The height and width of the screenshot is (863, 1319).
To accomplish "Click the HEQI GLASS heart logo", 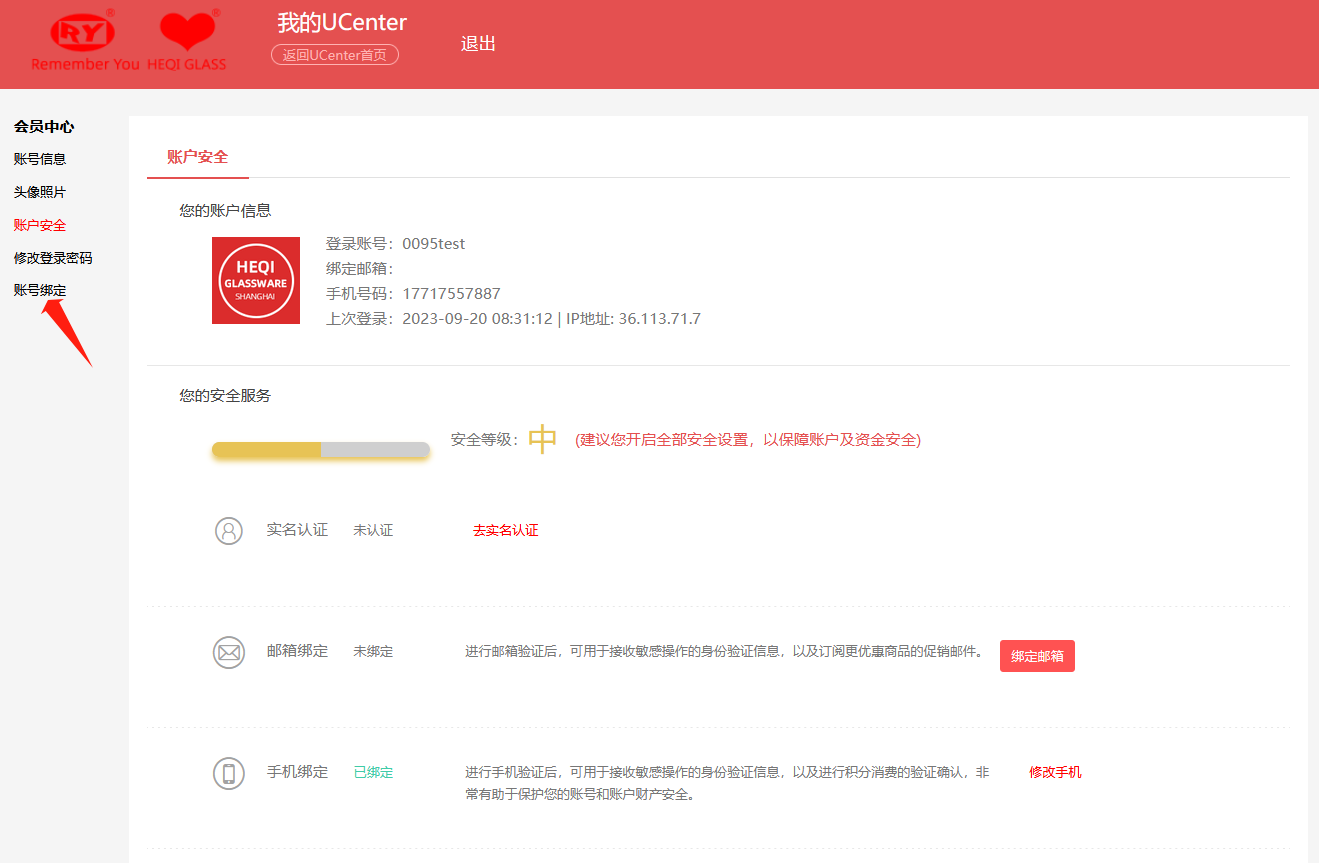I will coord(187,40).
